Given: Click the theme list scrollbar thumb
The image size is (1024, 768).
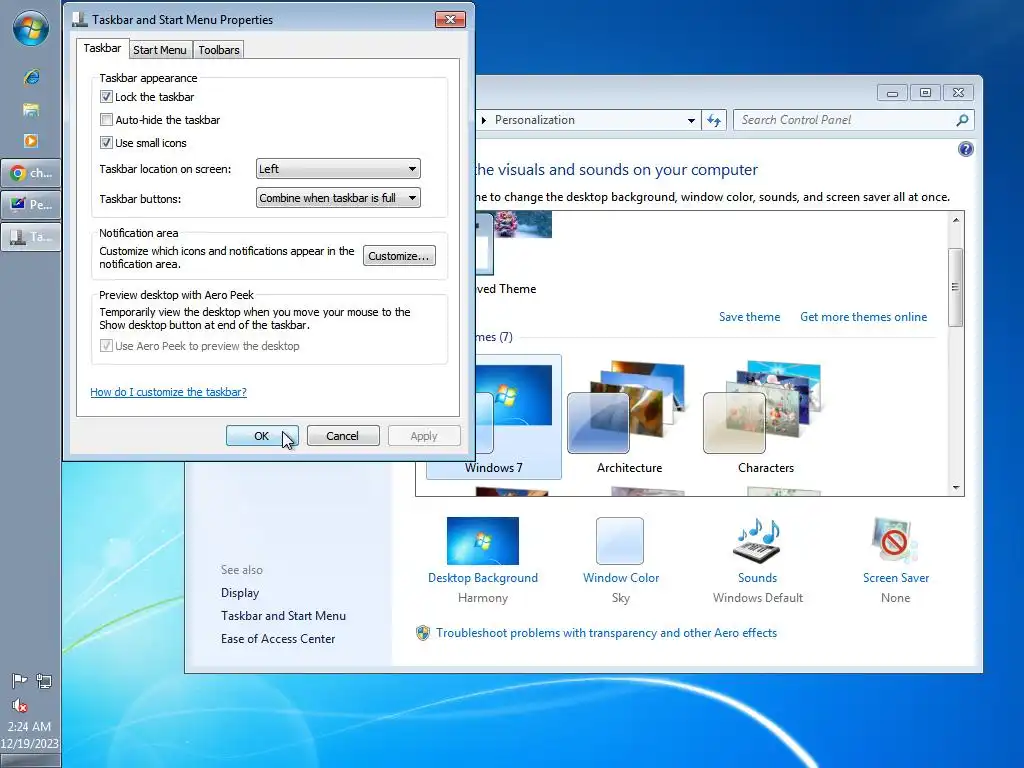Looking at the screenshot, I should [x=955, y=287].
